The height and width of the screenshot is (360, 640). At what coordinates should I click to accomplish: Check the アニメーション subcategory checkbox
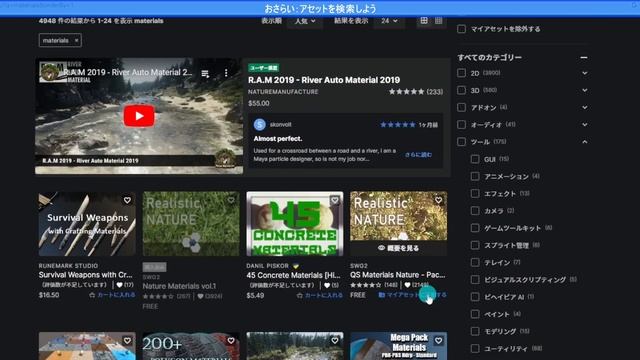point(475,176)
